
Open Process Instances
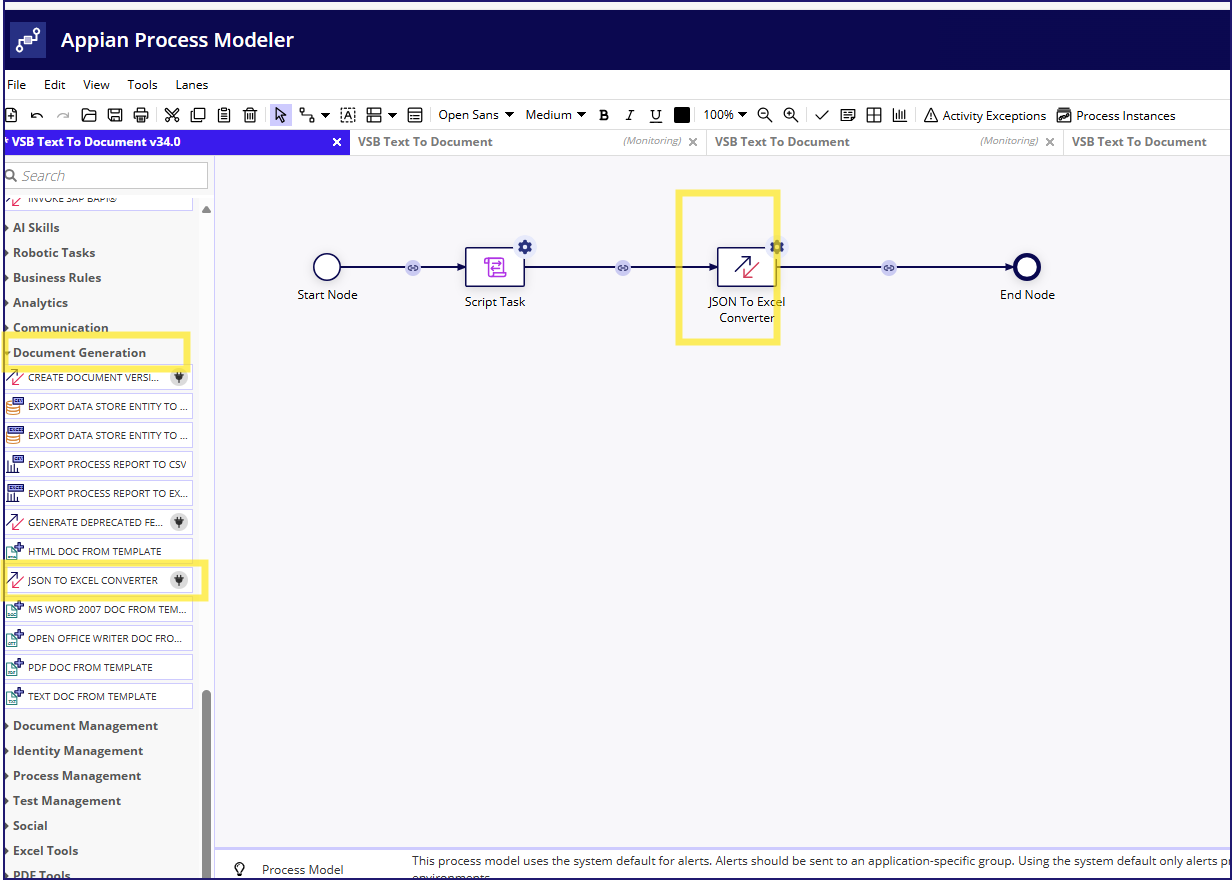coord(1116,115)
